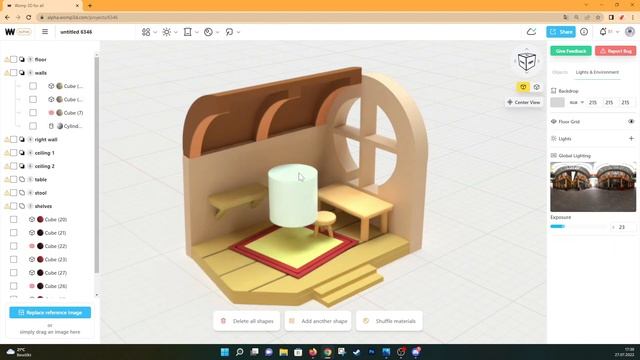This screenshot has height=360, width=640.
Task: Open the user profile avatar
Action: (x=630, y=32)
